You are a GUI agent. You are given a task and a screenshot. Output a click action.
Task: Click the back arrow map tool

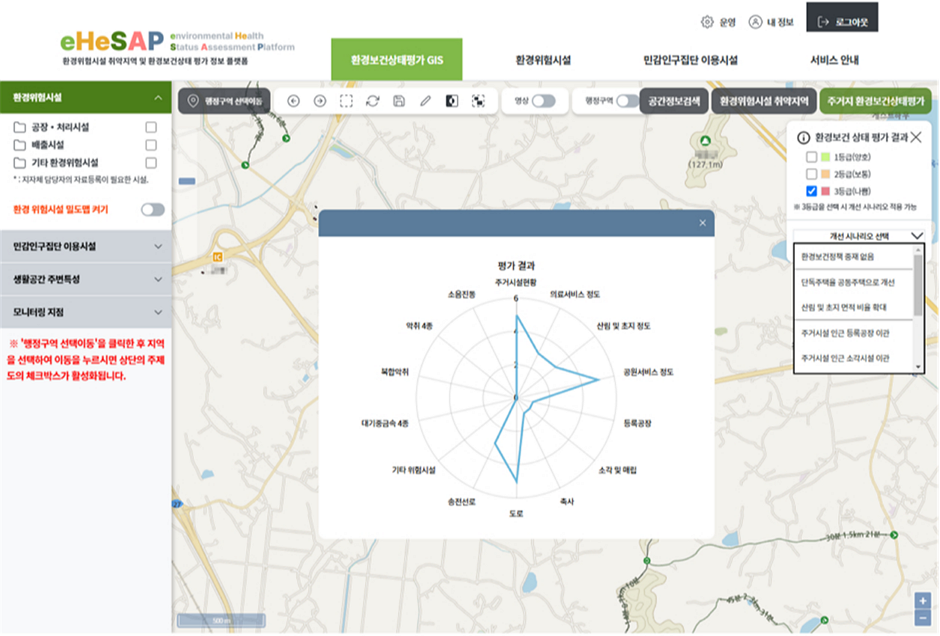point(293,101)
